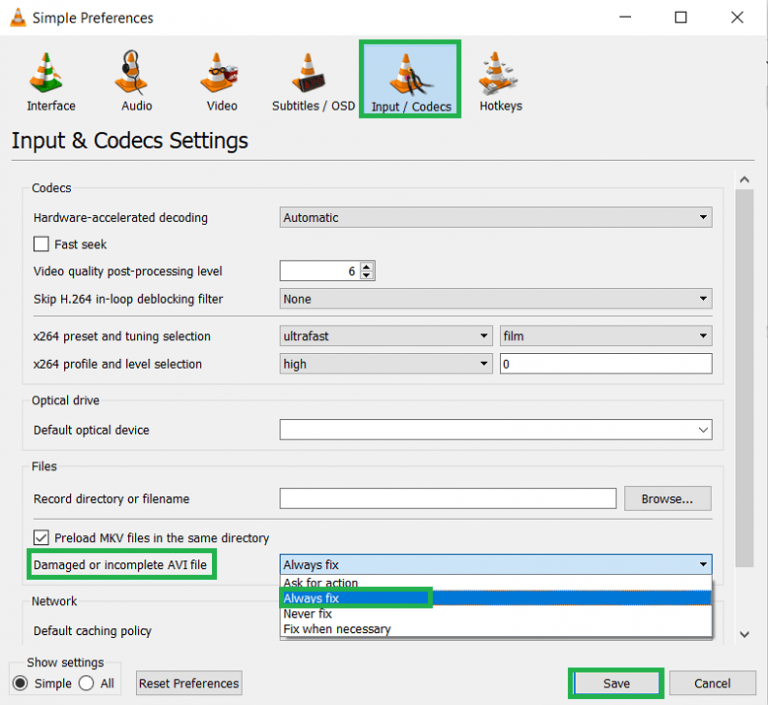This screenshot has width=768, height=705.
Task: Click the post-processing level value field
Action: tap(319, 271)
